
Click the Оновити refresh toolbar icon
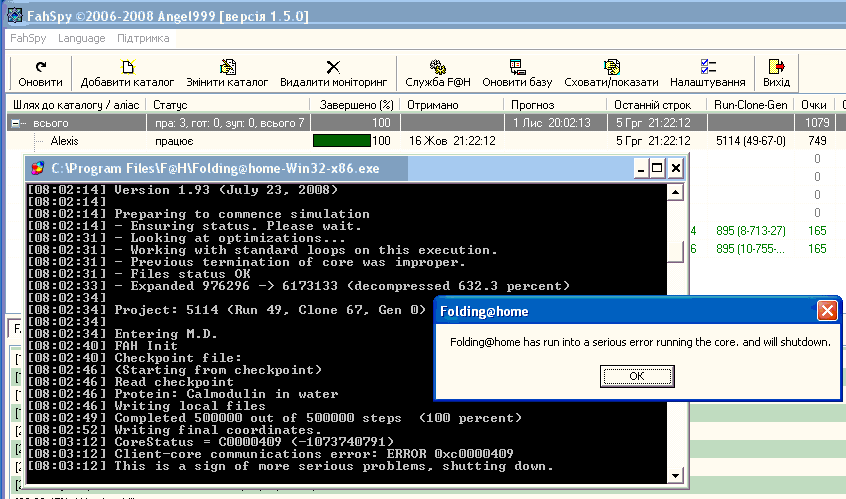[40, 67]
